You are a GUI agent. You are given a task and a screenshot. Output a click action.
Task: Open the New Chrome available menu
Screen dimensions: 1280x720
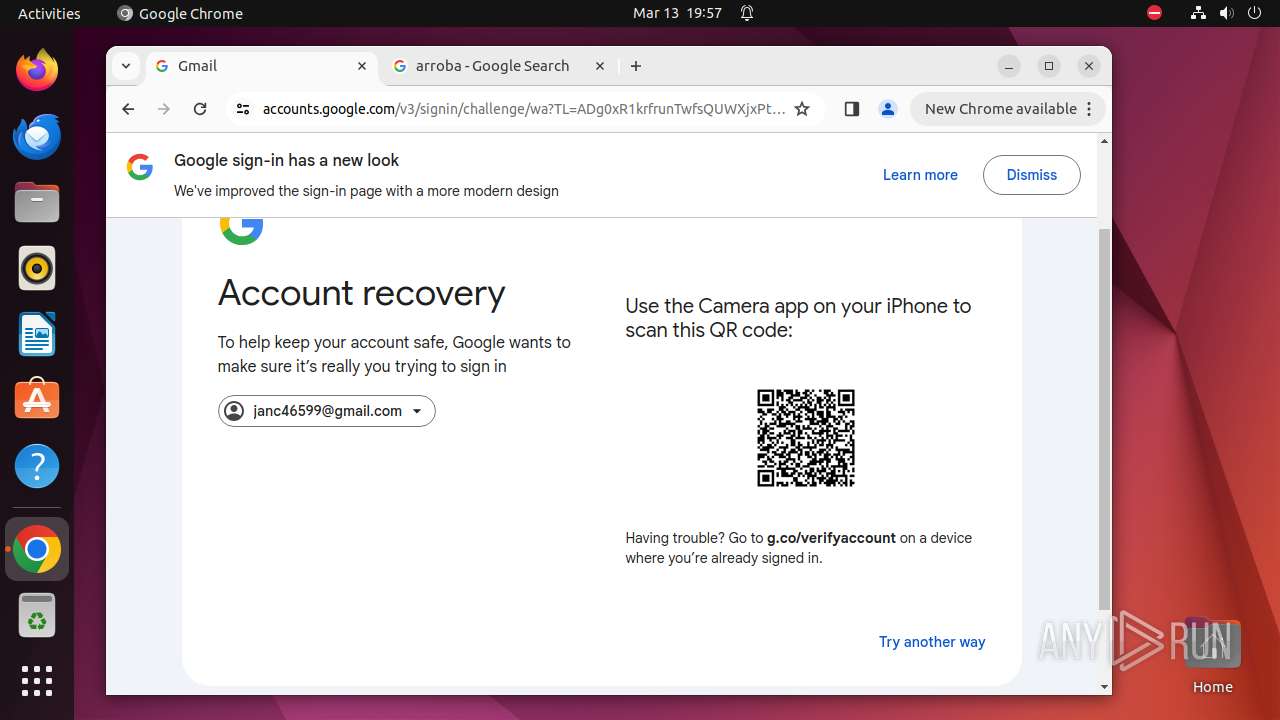pyautogui.click(x=1007, y=109)
